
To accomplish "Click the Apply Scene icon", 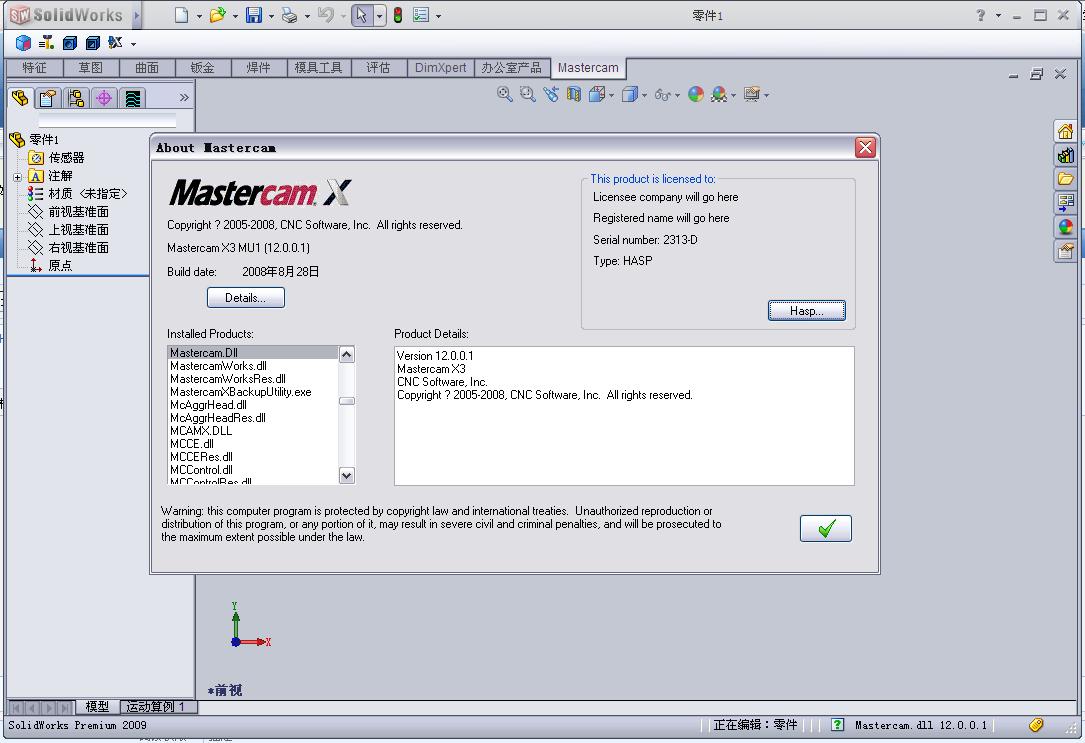I will coord(719,94).
